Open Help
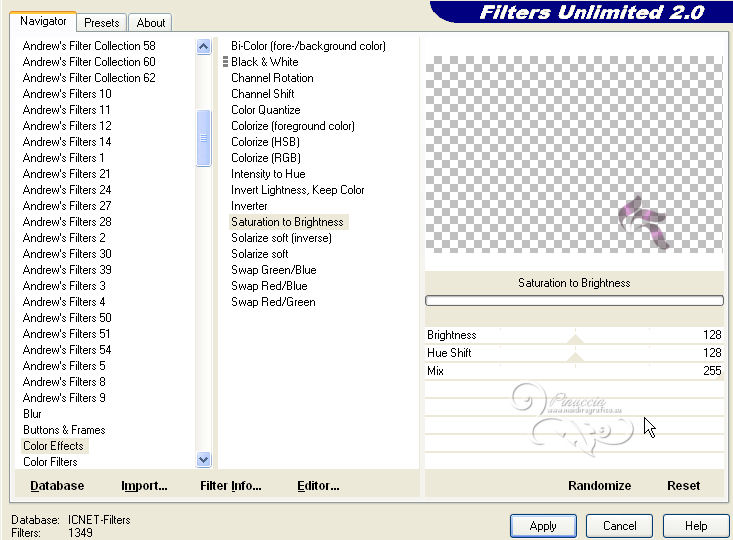Image resolution: width=733 pixels, height=540 pixels. [x=696, y=526]
